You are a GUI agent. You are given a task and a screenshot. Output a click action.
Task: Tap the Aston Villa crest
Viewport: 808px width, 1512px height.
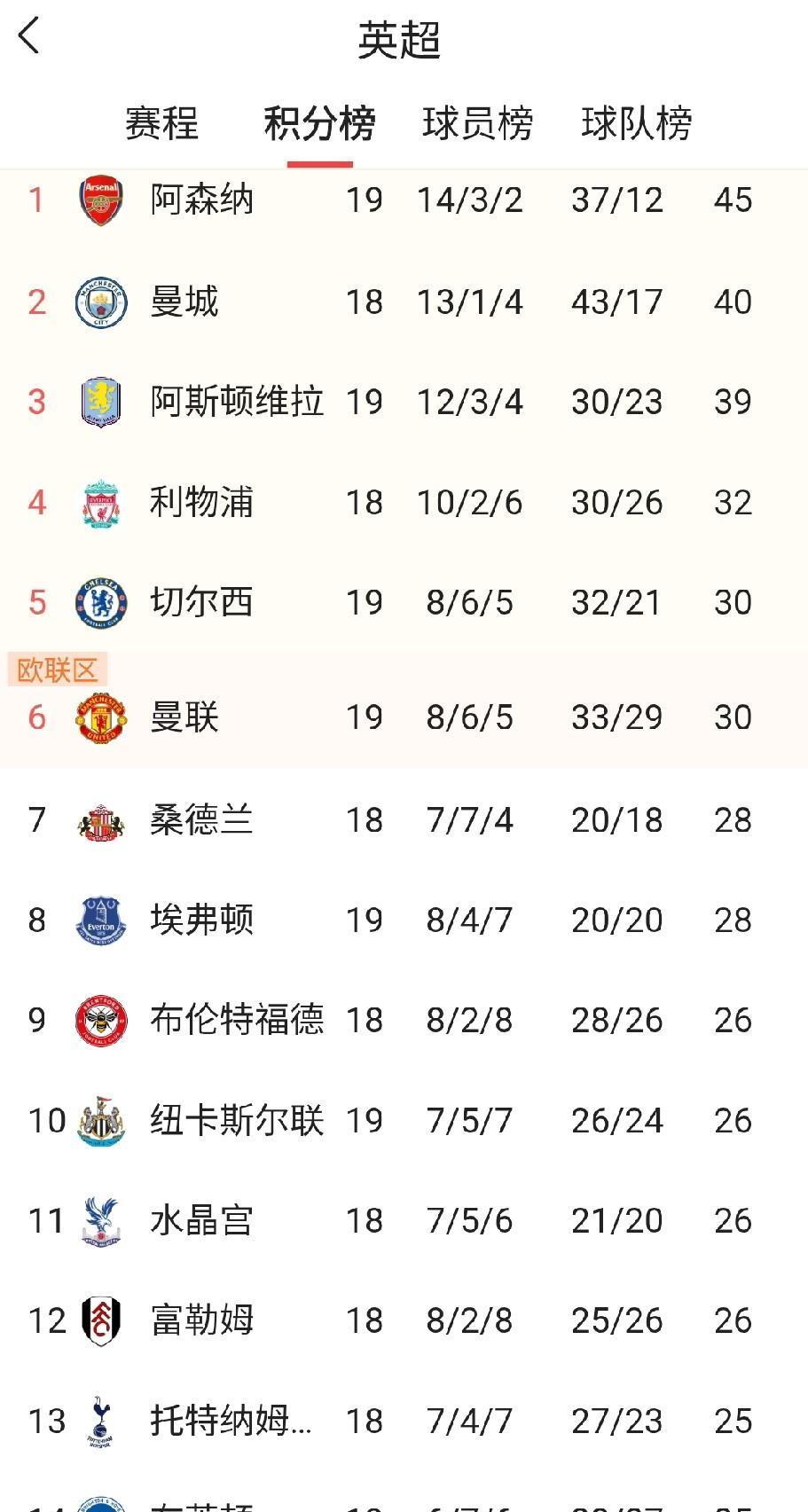[101, 402]
